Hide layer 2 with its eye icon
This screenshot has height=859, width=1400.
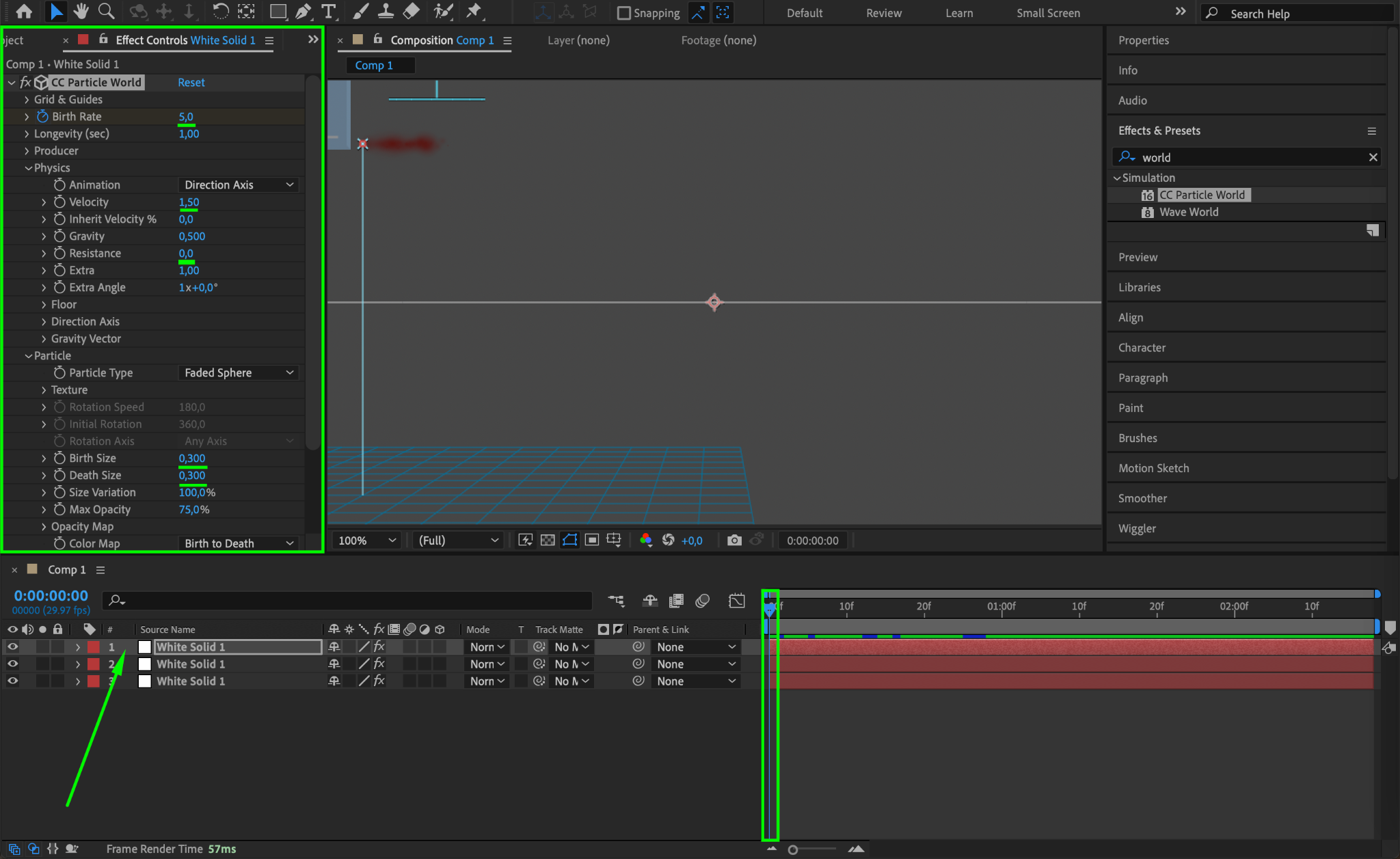[12, 664]
